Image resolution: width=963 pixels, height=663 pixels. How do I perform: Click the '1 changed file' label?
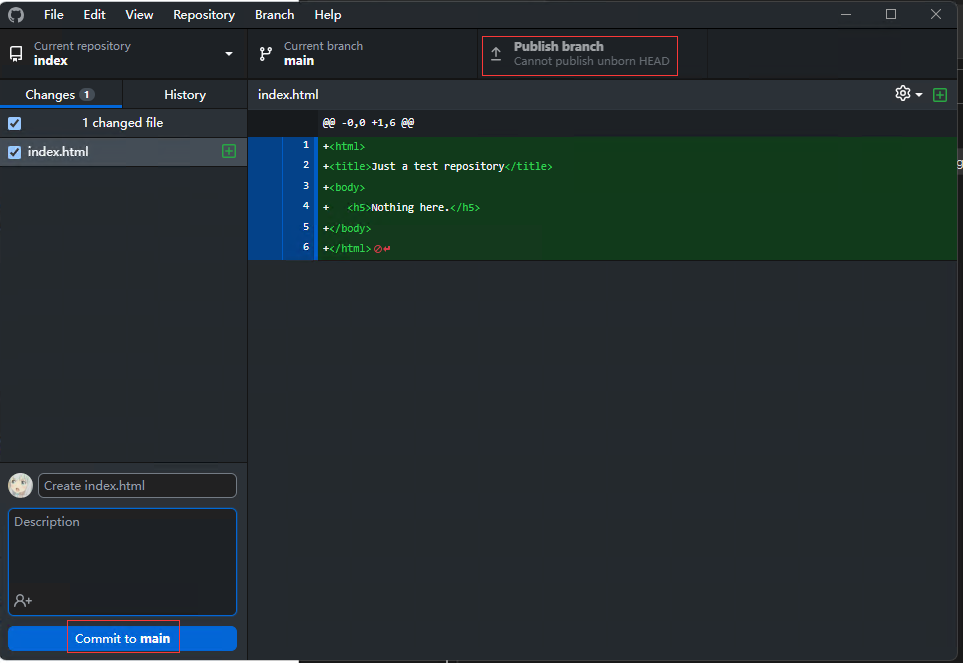click(123, 123)
